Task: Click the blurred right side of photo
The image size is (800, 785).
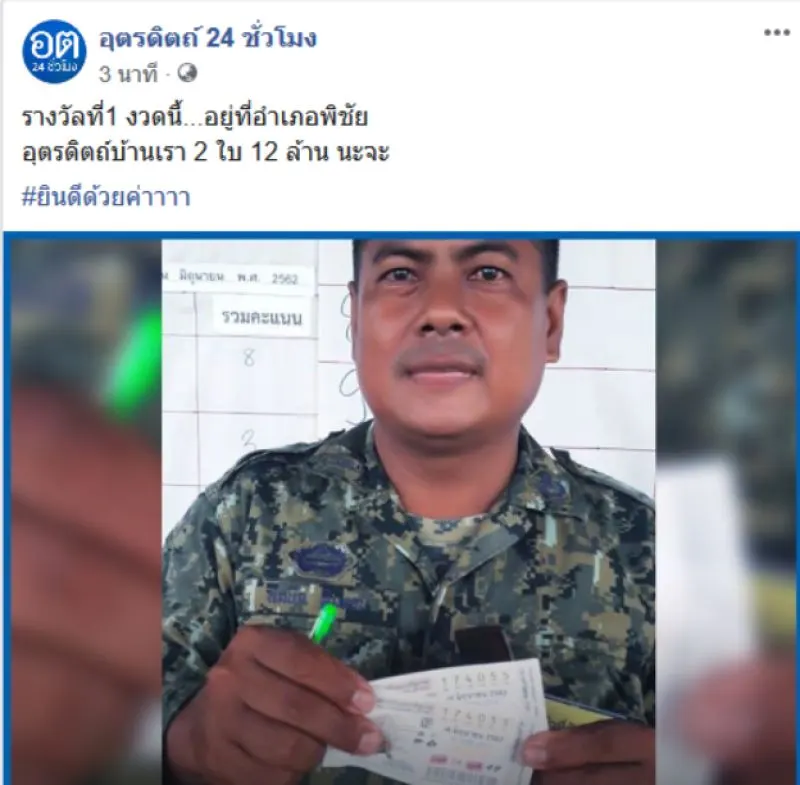Action: click(x=726, y=512)
